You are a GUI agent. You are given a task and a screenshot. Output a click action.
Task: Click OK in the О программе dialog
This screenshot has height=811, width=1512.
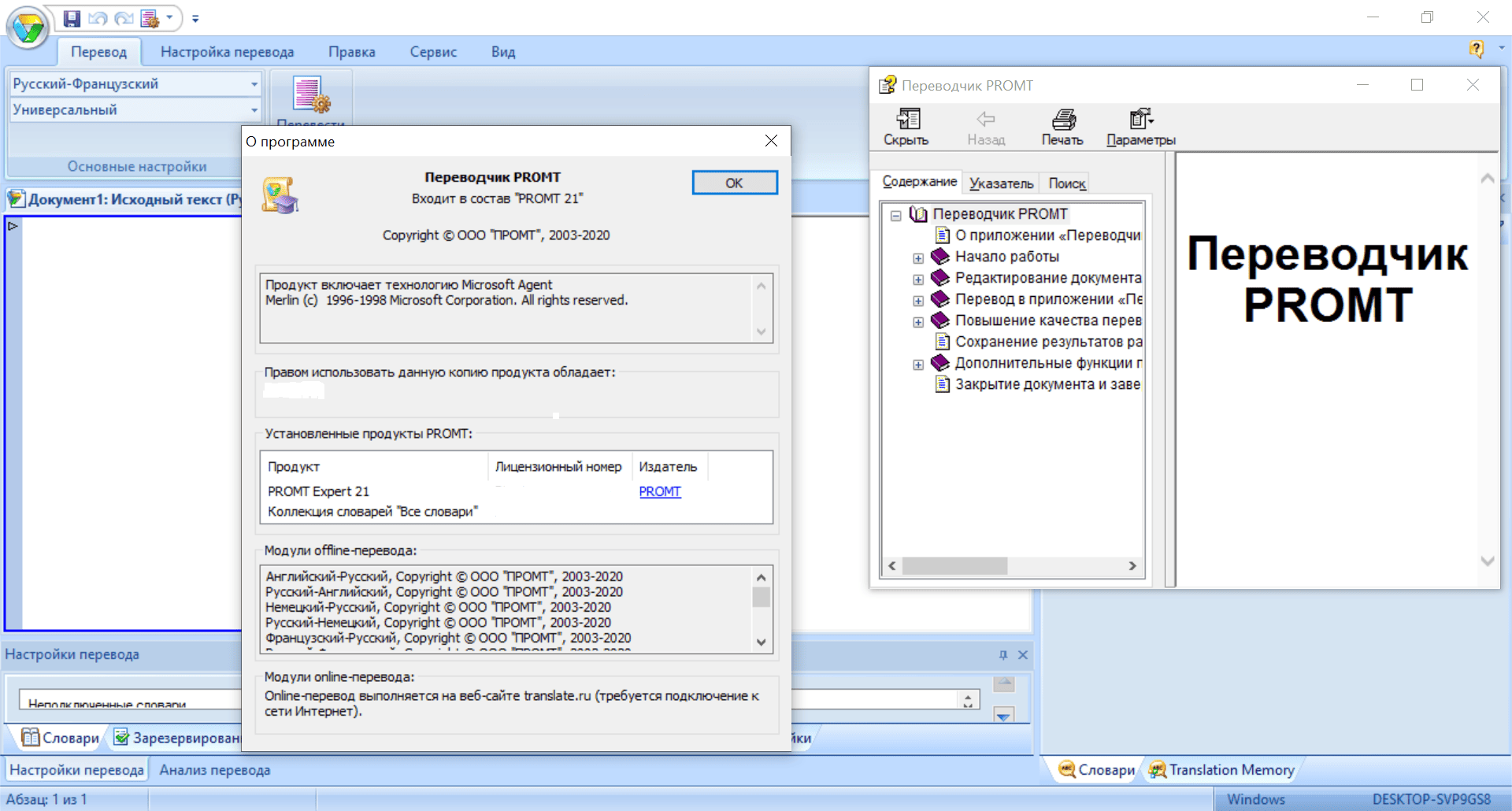[734, 183]
